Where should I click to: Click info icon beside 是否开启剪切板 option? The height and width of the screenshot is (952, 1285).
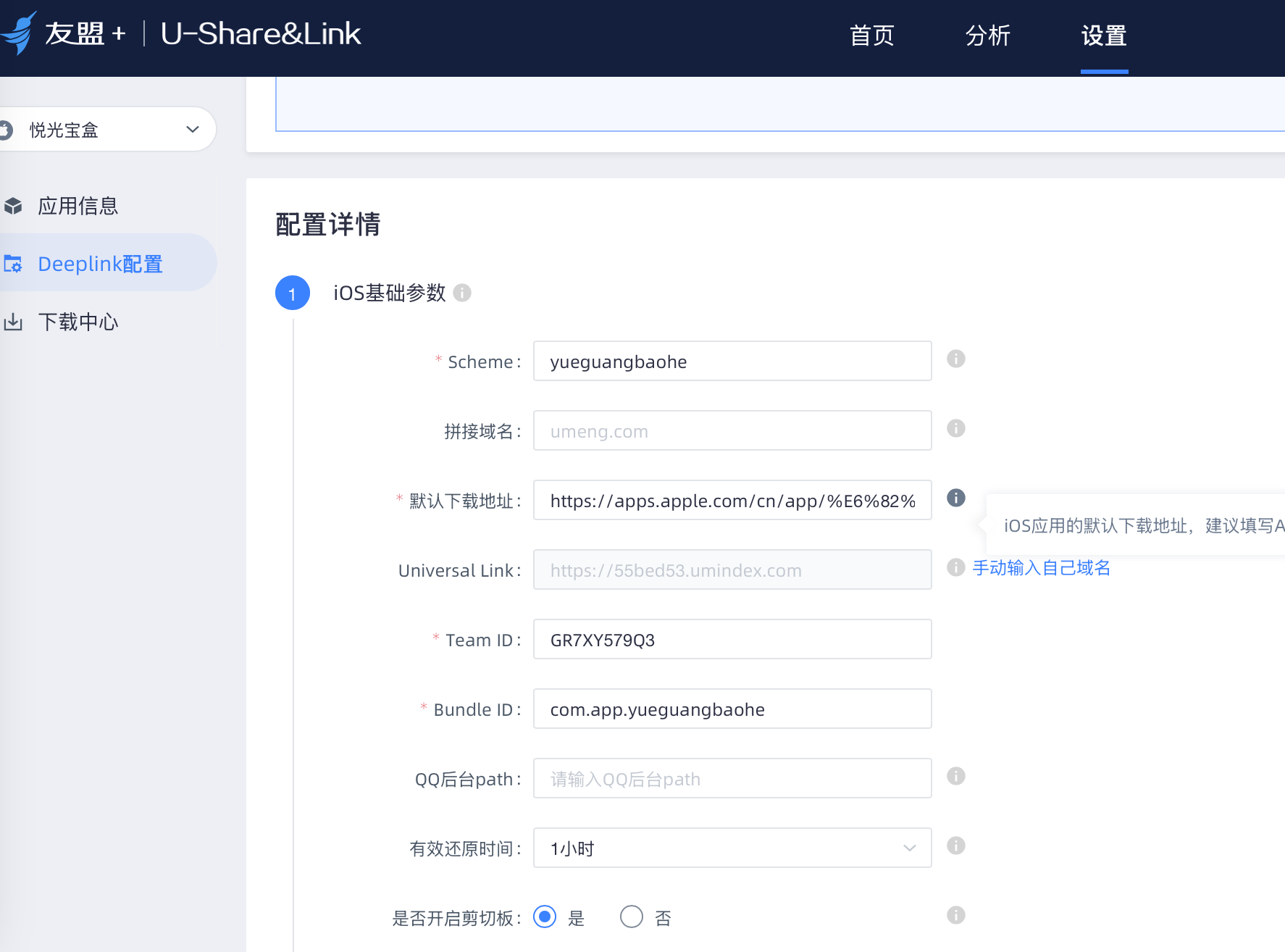click(956, 916)
